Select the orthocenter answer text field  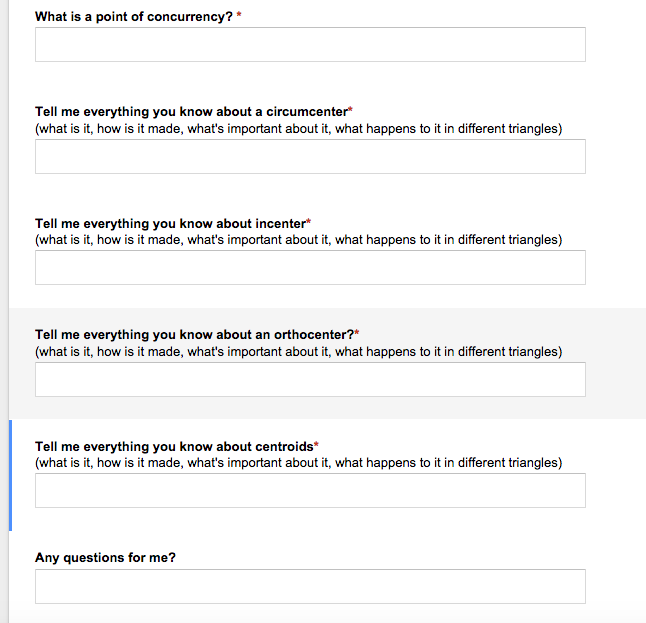[310, 380]
